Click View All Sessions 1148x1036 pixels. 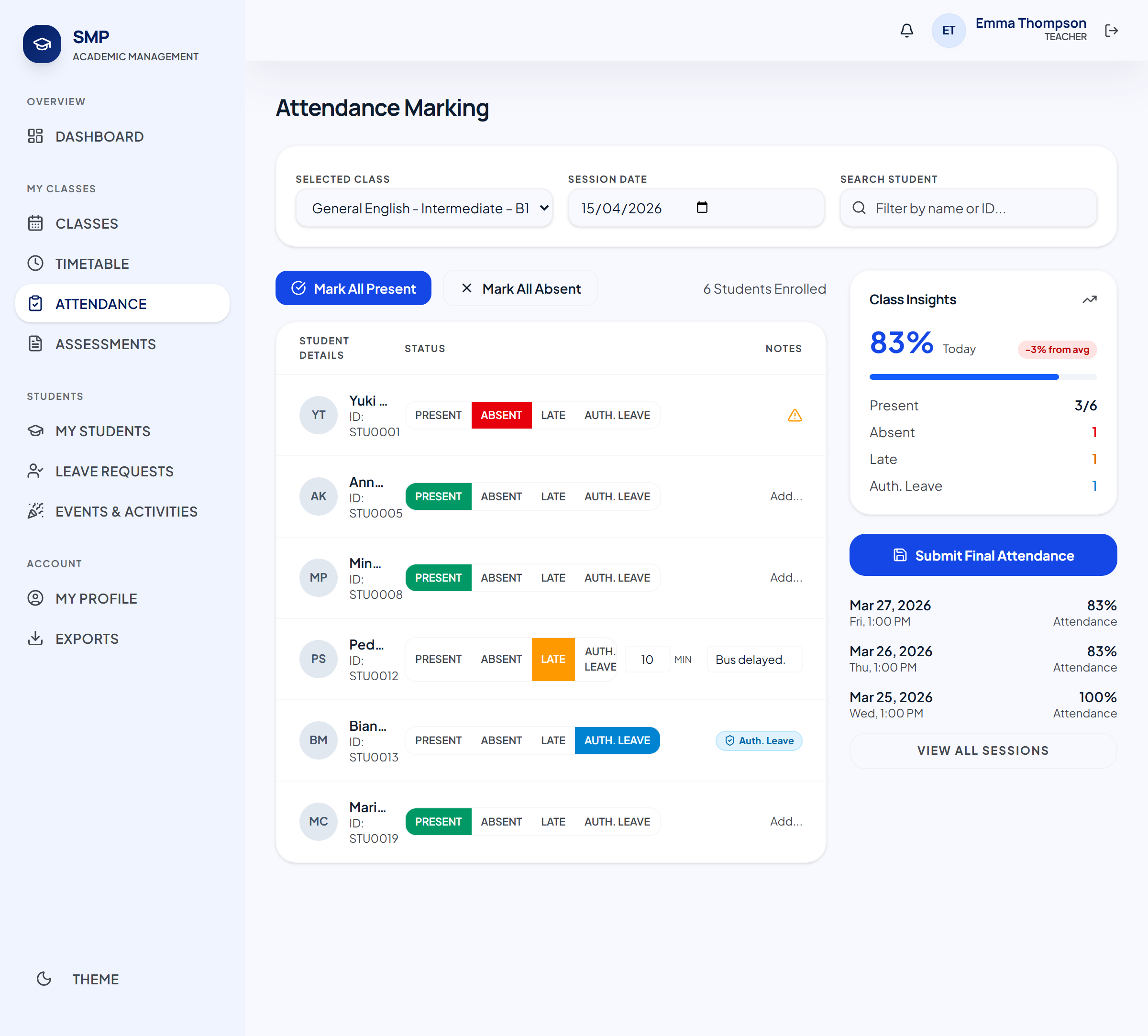tap(983, 751)
